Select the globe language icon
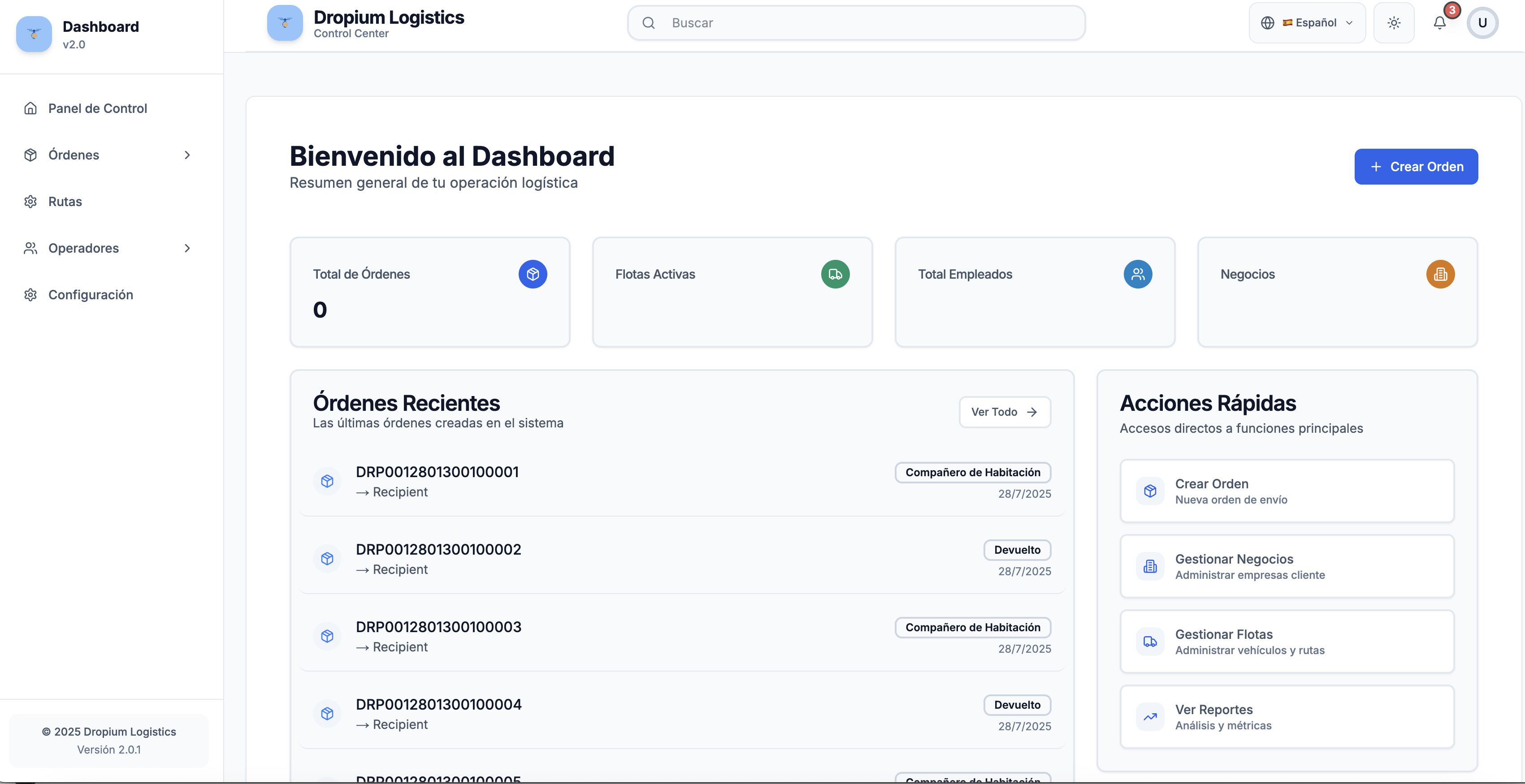This screenshot has height=784, width=1525. [x=1268, y=22]
